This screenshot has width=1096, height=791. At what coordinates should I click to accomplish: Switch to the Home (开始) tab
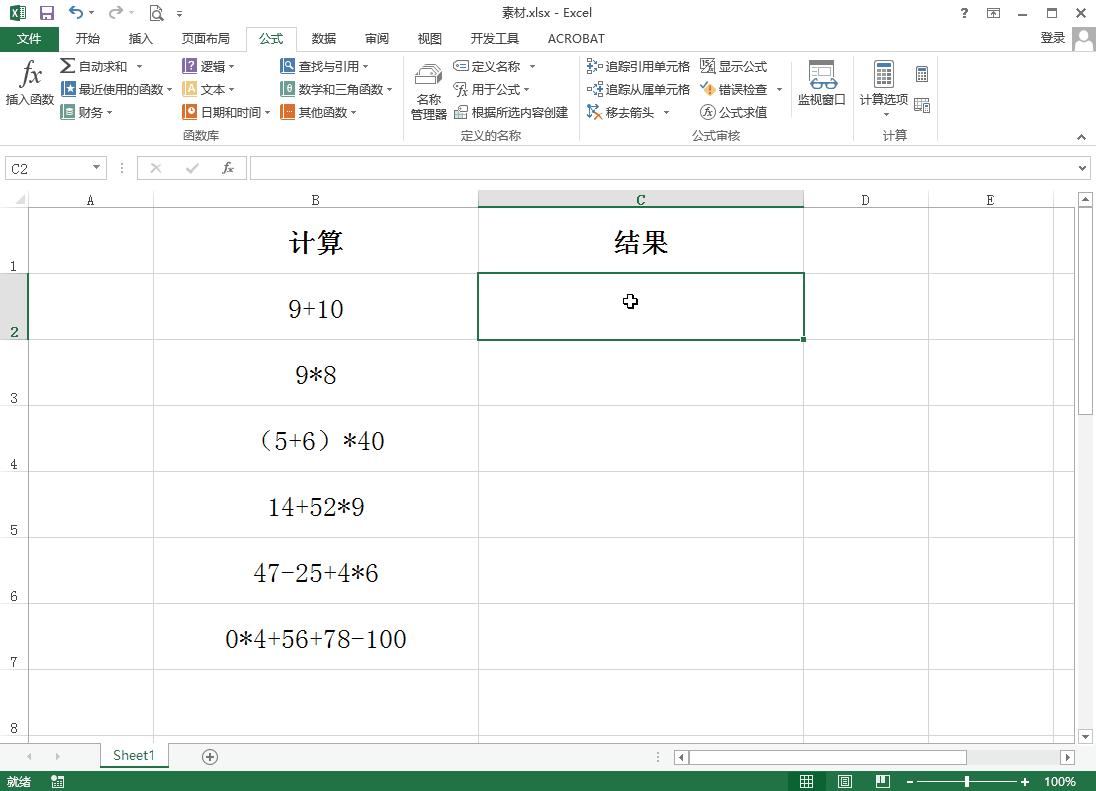tap(88, 38)
